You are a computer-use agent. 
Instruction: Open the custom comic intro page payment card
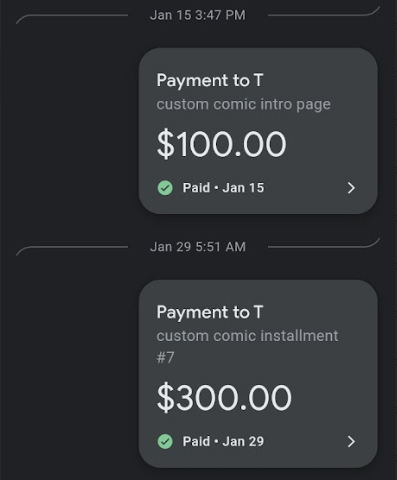[258, 131]
